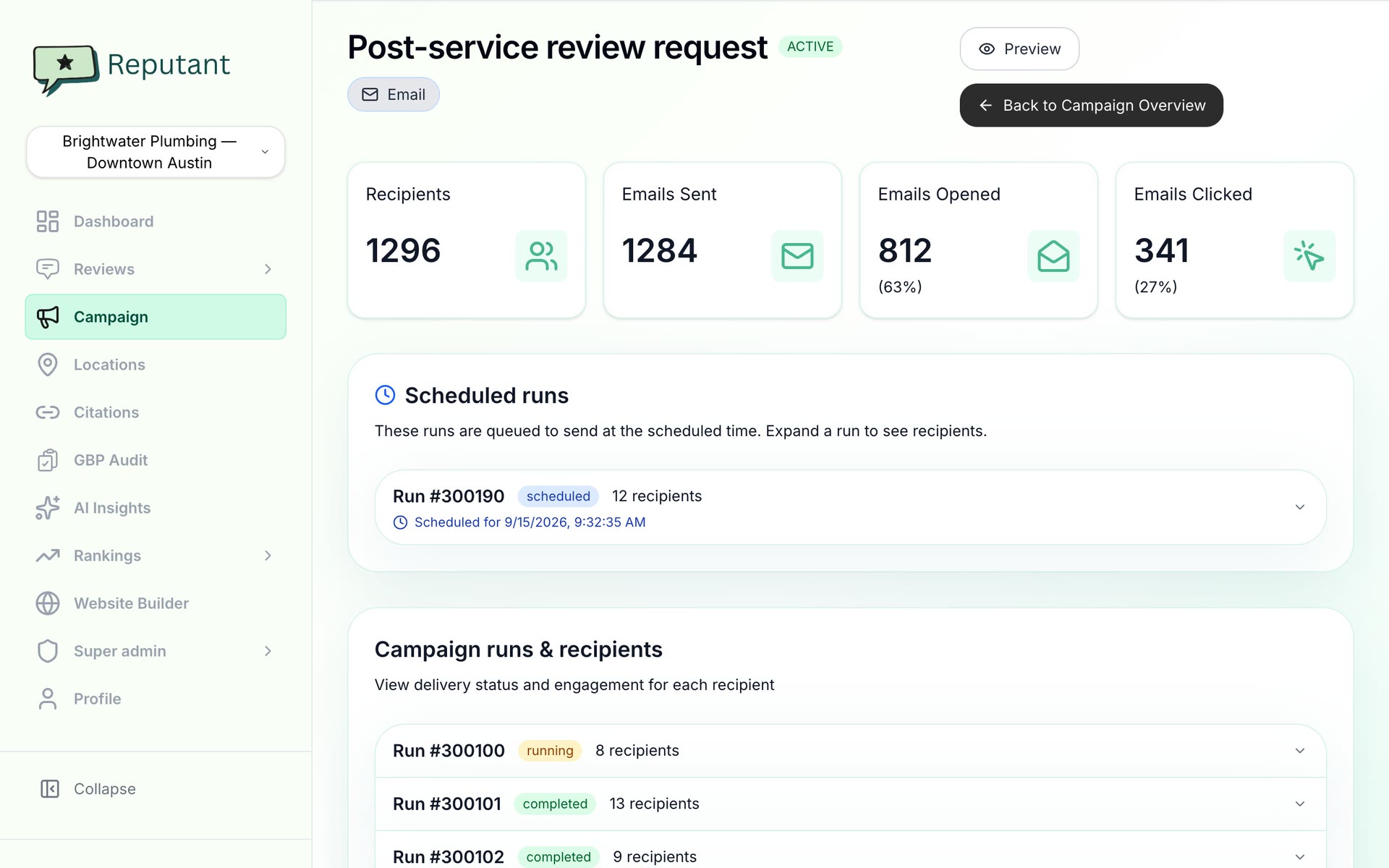Open the Brightwater Plumbing location dropdown
Viewport: 1389px width, 868px height.
156,152
